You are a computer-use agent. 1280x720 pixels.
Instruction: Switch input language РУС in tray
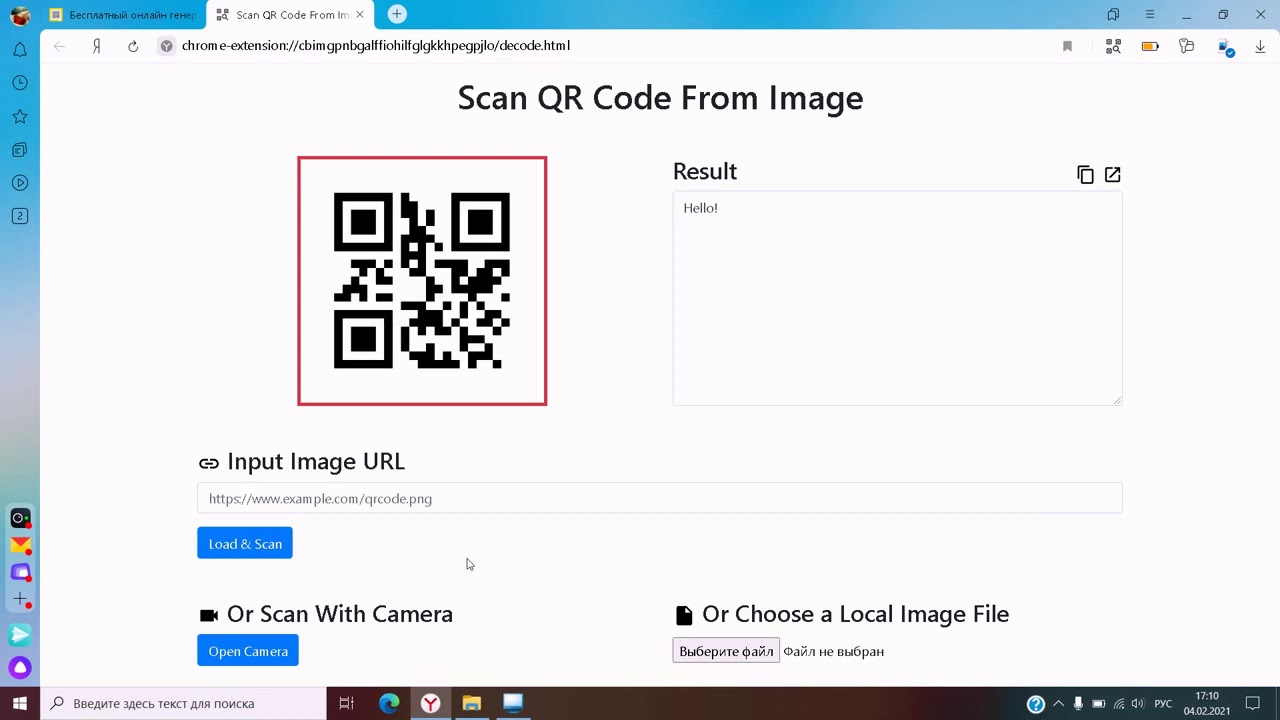[x=1163, y=704]
